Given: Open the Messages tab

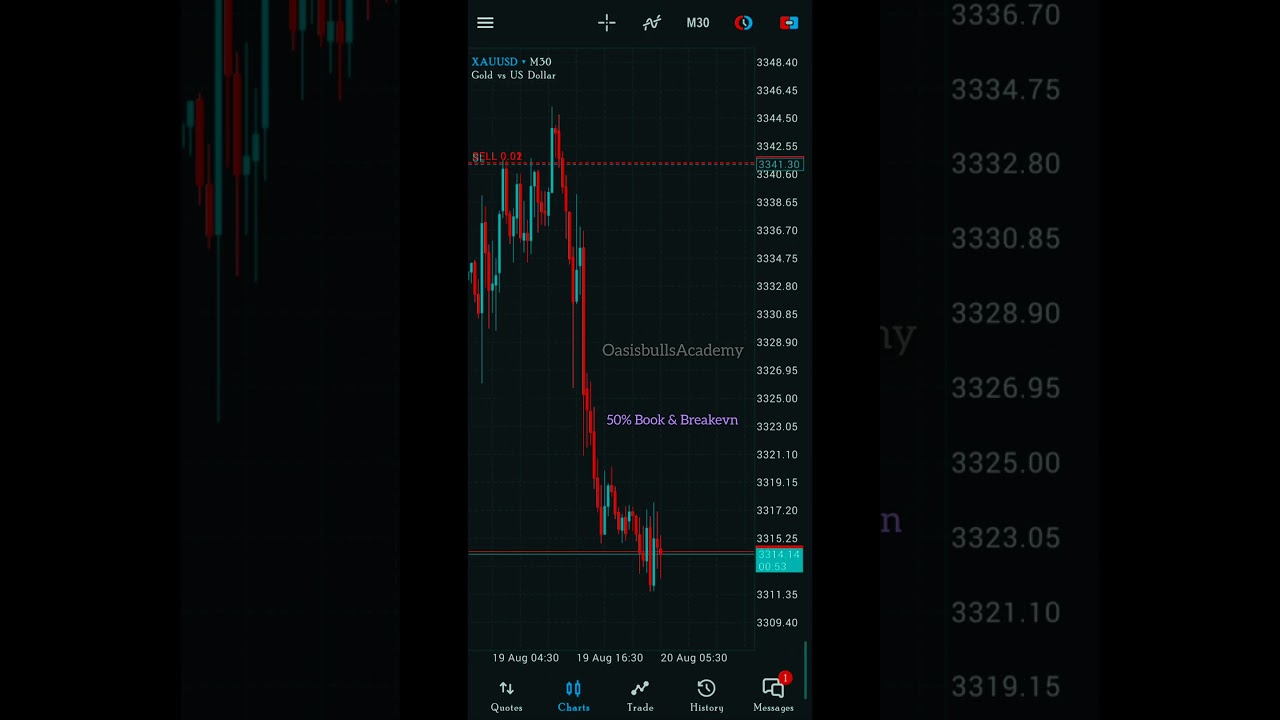Looking at the screenshot, I should tap(773, 696).
